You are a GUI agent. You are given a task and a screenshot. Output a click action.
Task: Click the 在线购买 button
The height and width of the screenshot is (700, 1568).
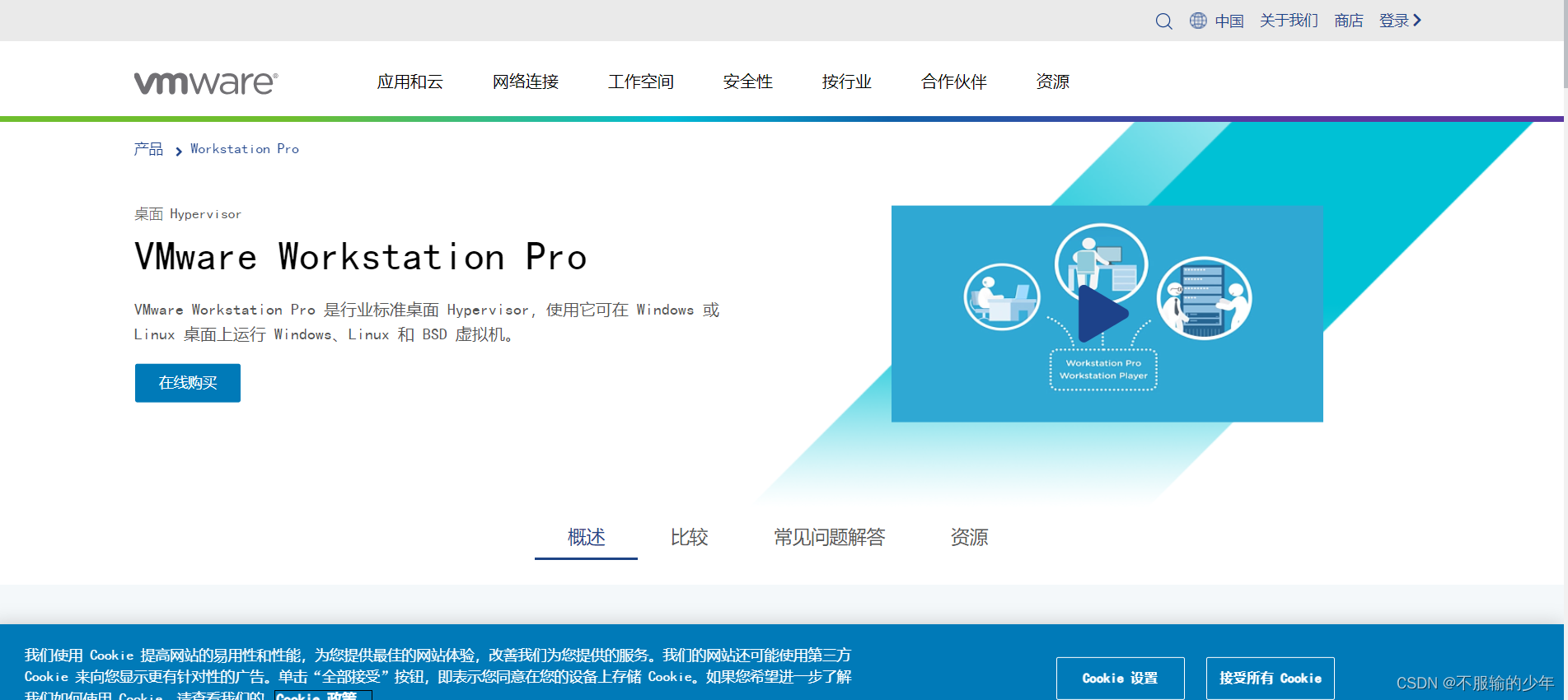pyautogui.click(x=188, y=383)
